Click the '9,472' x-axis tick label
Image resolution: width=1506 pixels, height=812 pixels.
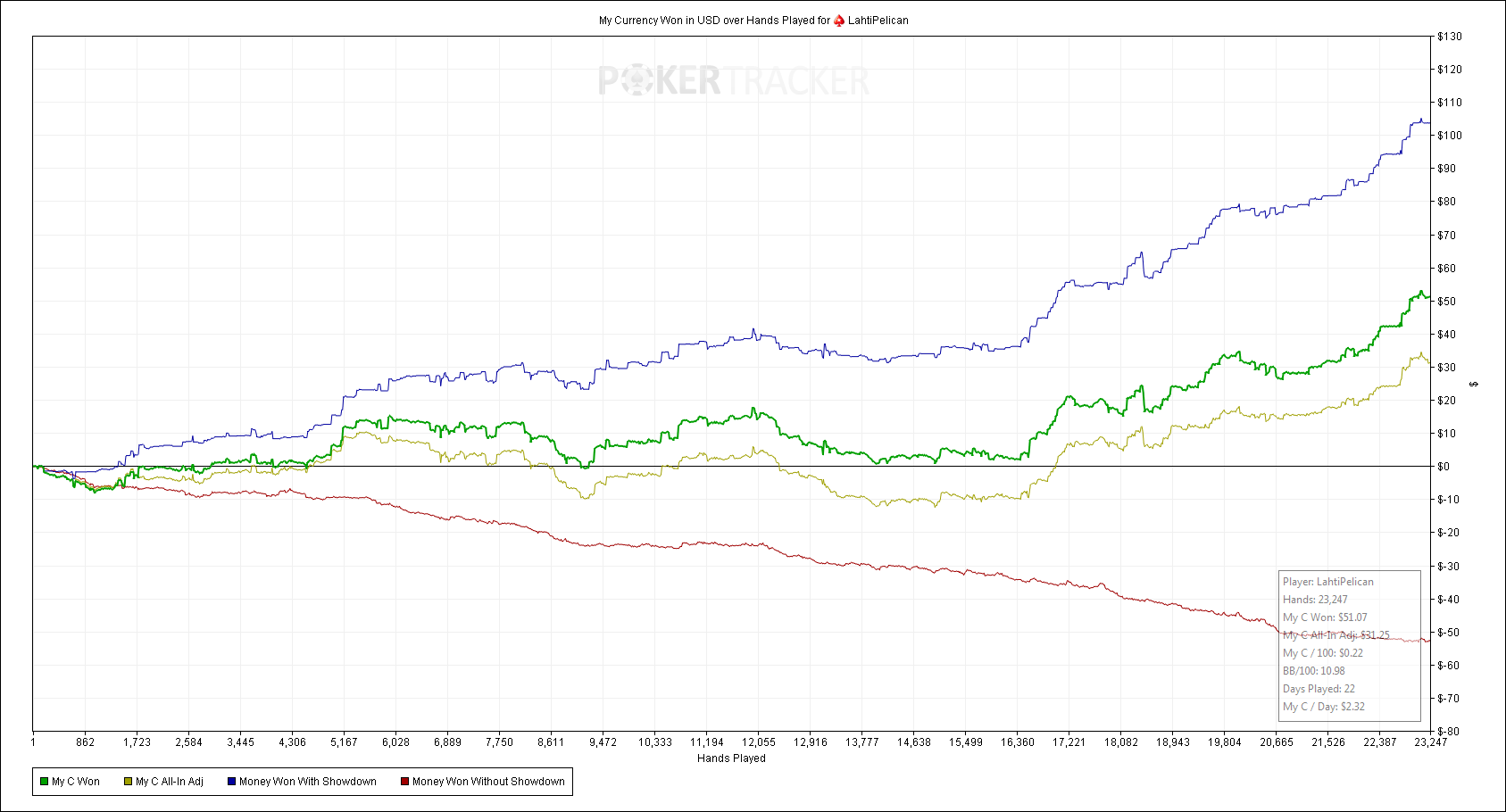pos(603,742)
